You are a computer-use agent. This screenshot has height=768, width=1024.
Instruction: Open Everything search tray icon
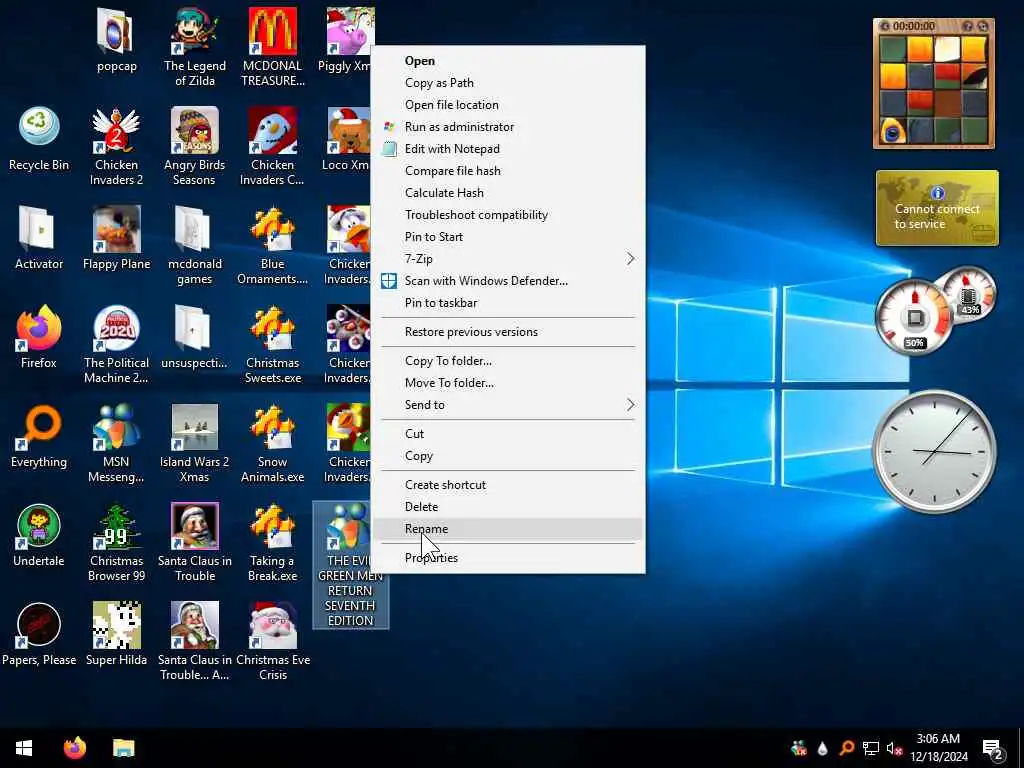[x=846, y=748]
